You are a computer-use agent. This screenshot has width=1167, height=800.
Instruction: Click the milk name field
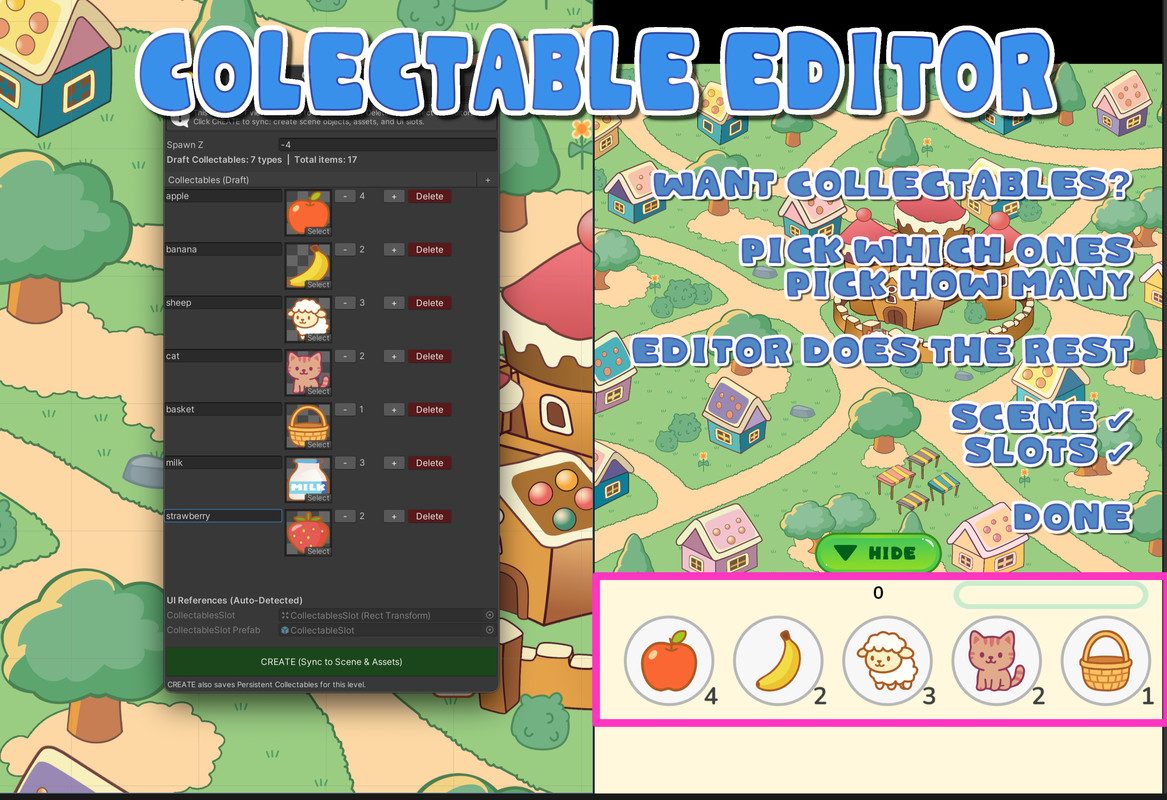[223, 462]
